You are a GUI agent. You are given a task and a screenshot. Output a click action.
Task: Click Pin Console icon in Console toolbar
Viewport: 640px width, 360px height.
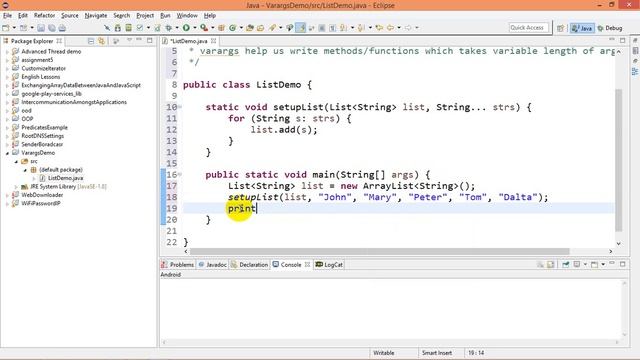(565, 264)
